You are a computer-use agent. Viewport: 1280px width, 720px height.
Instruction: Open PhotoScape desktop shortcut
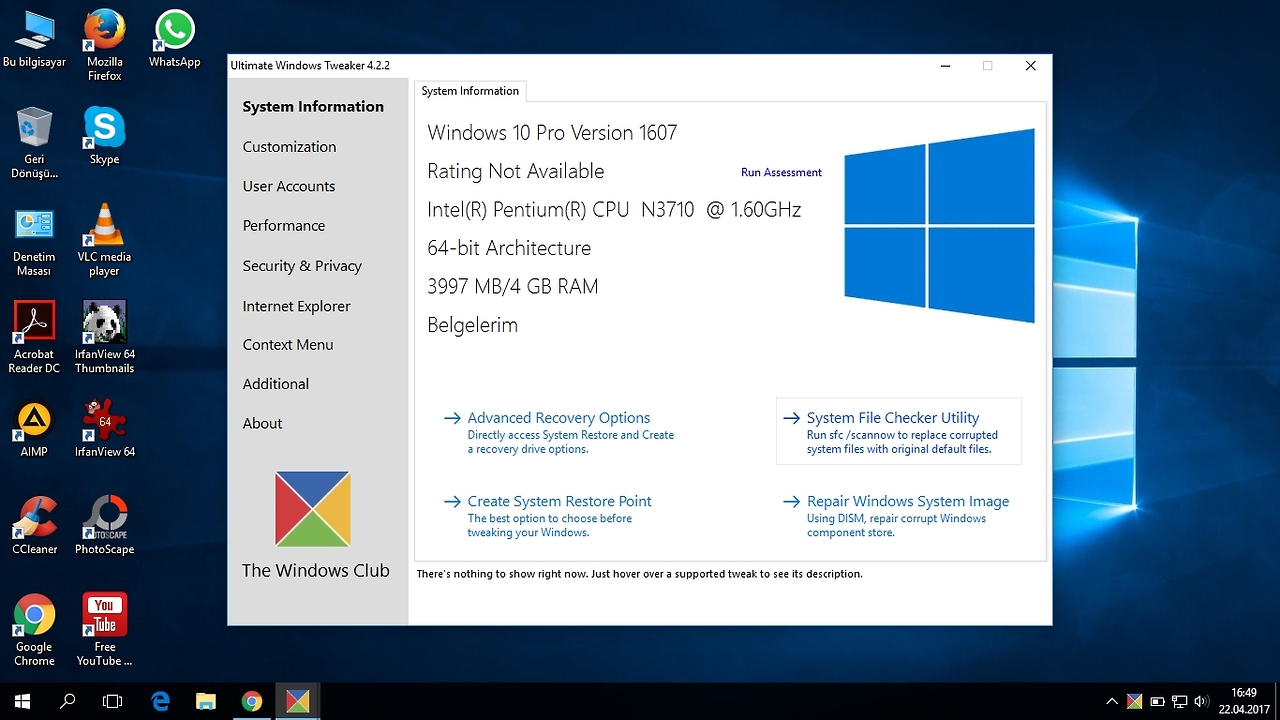click(x=104, y=526)
